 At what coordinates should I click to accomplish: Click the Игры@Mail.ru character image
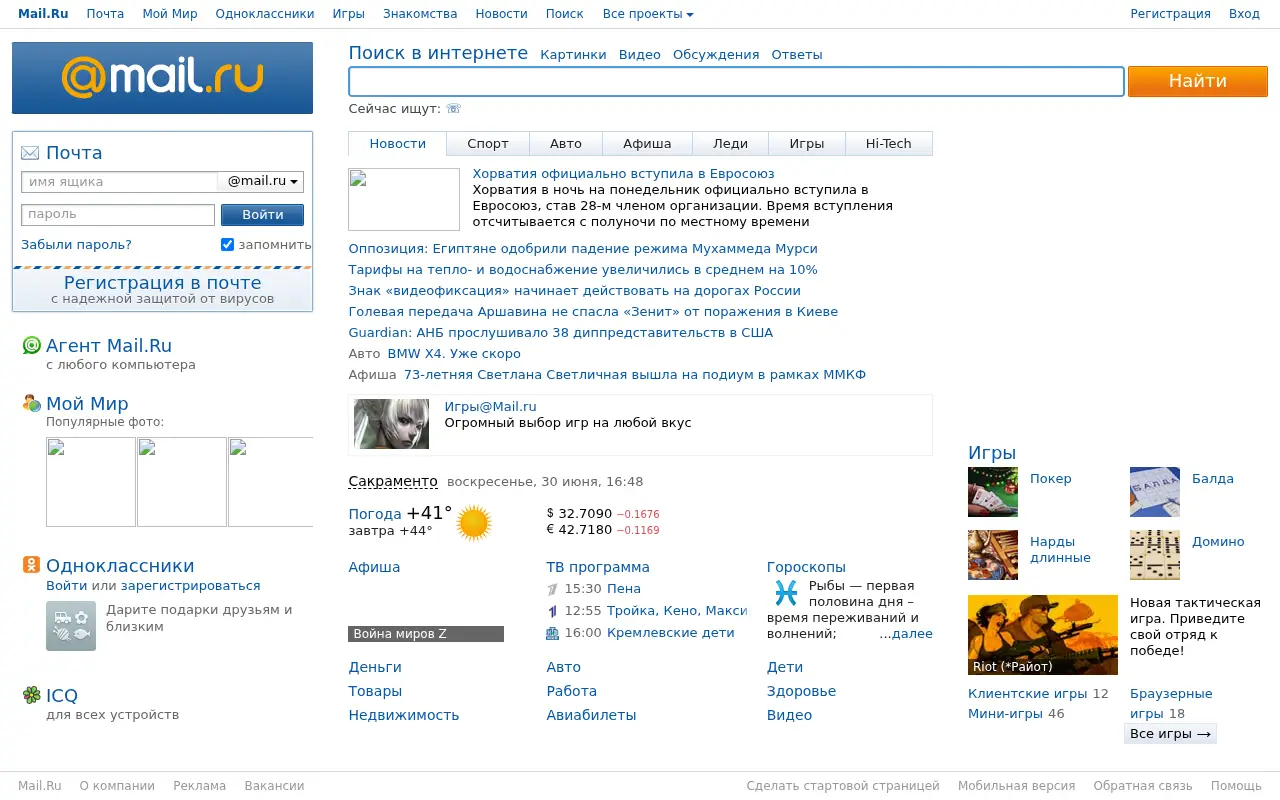(391, 424)
